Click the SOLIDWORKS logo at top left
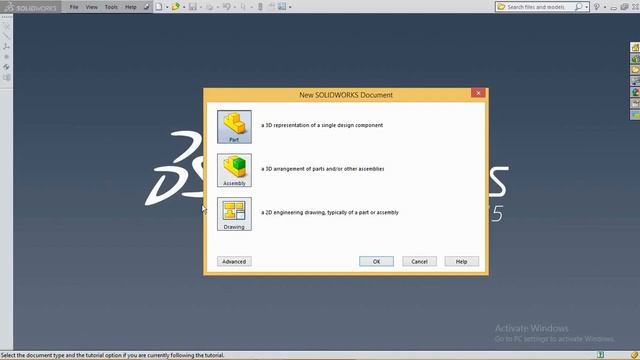Viewport: 640px width, 360px height. point(31,7)
